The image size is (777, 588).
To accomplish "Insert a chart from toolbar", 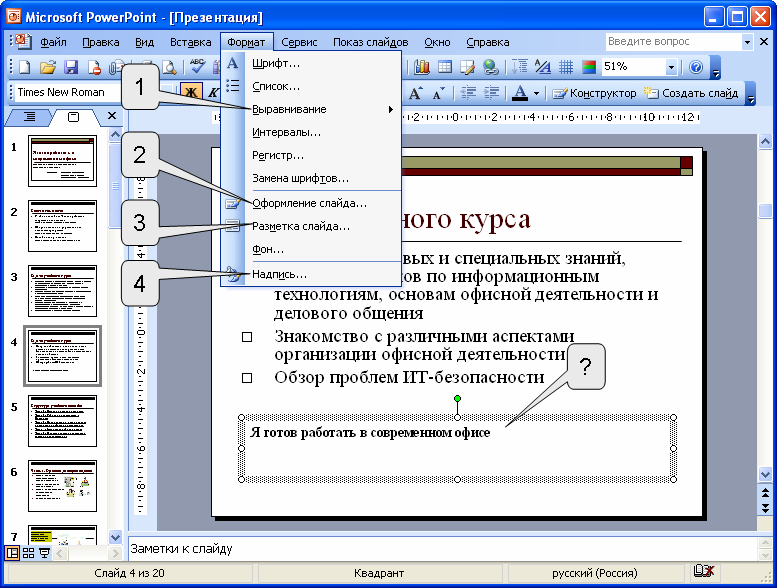I will pos(422,67).
